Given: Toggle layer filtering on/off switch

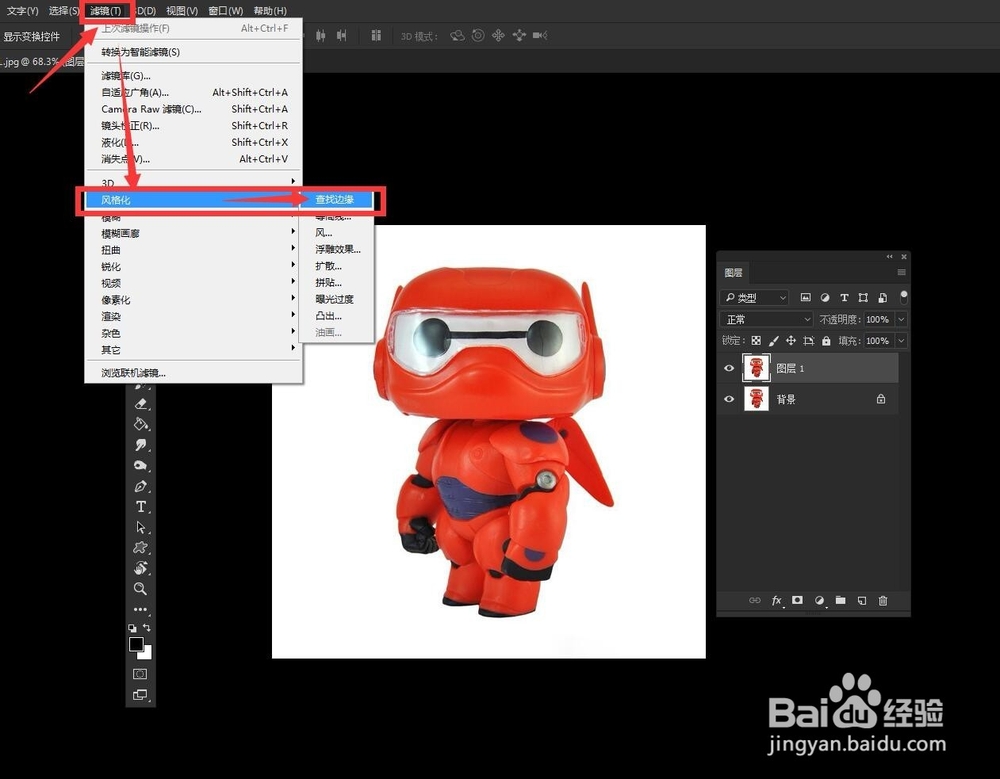Looking at the screenshot, I should (904, 297).
